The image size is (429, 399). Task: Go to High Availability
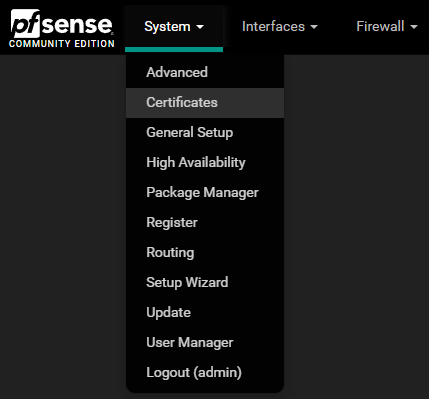click(205, 162)
